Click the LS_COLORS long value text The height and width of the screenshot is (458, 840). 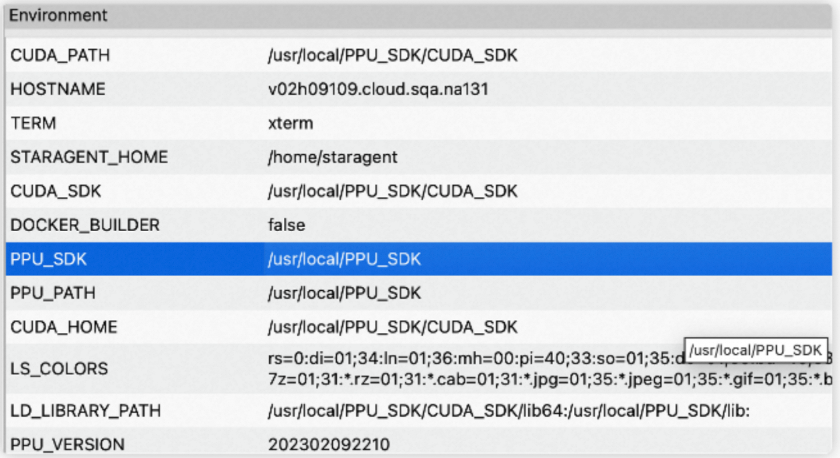pyautogui.click(x=470, y=368)
